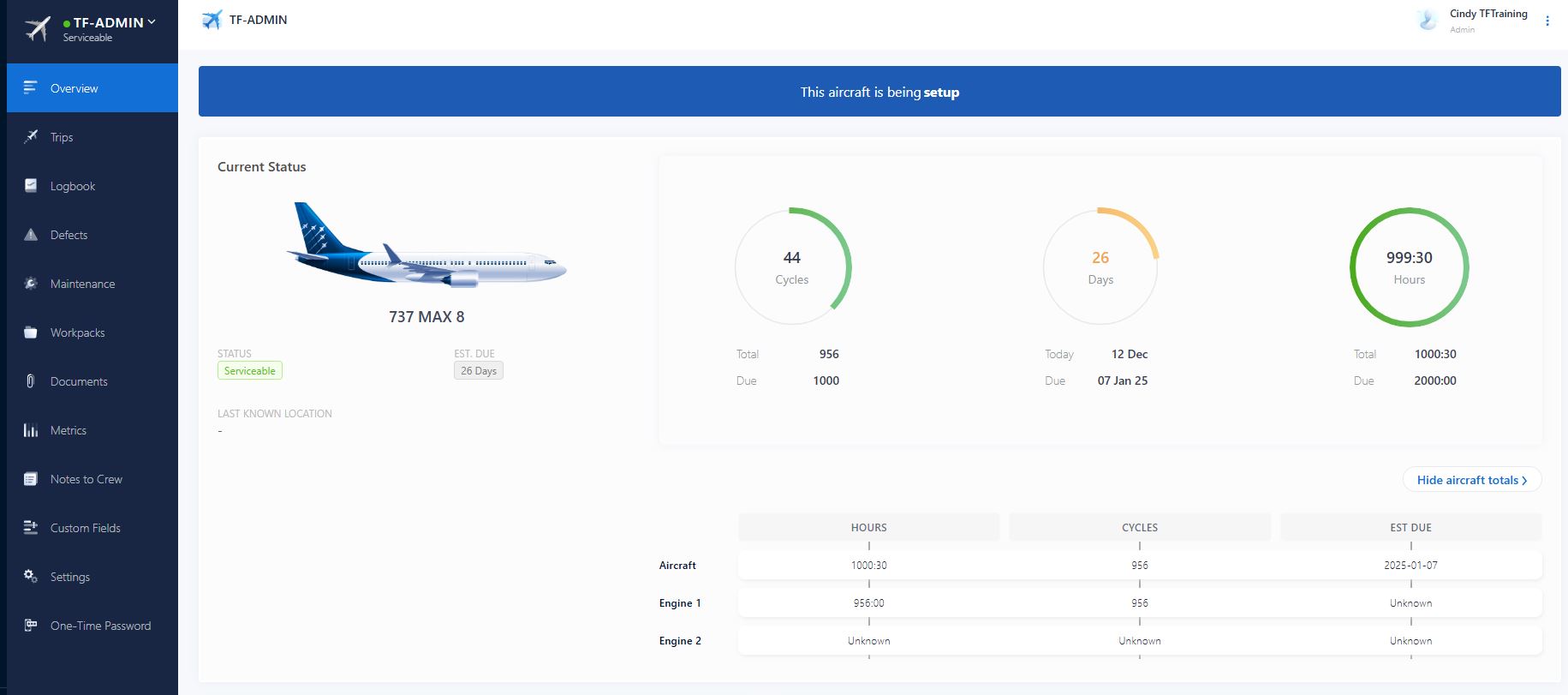Click the Defects warning triangle icon
Viewport: 1568px width, 695px height.
[x=31, y=235]
